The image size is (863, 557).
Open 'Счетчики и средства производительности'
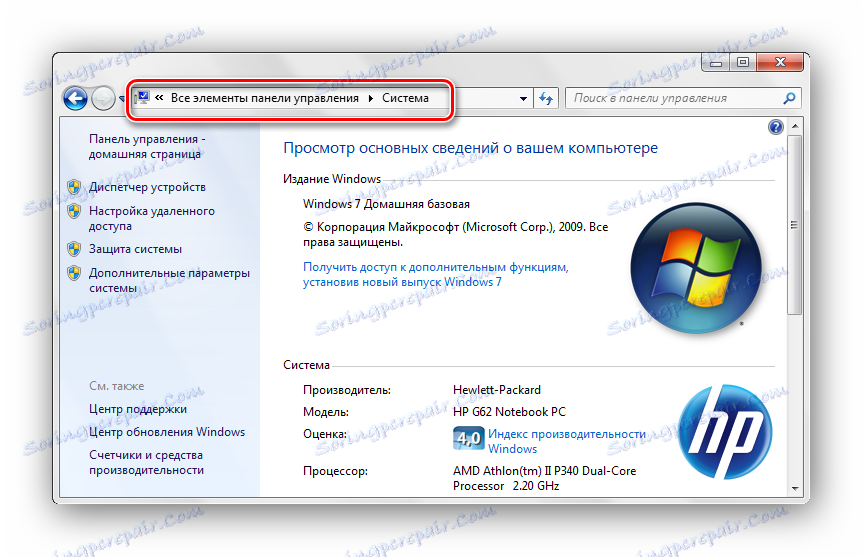click(x=146, y=462)
